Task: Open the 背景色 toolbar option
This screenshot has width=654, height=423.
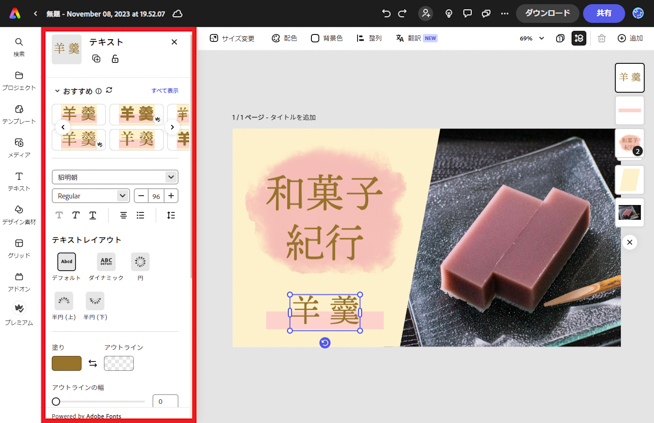Action: 326,38
